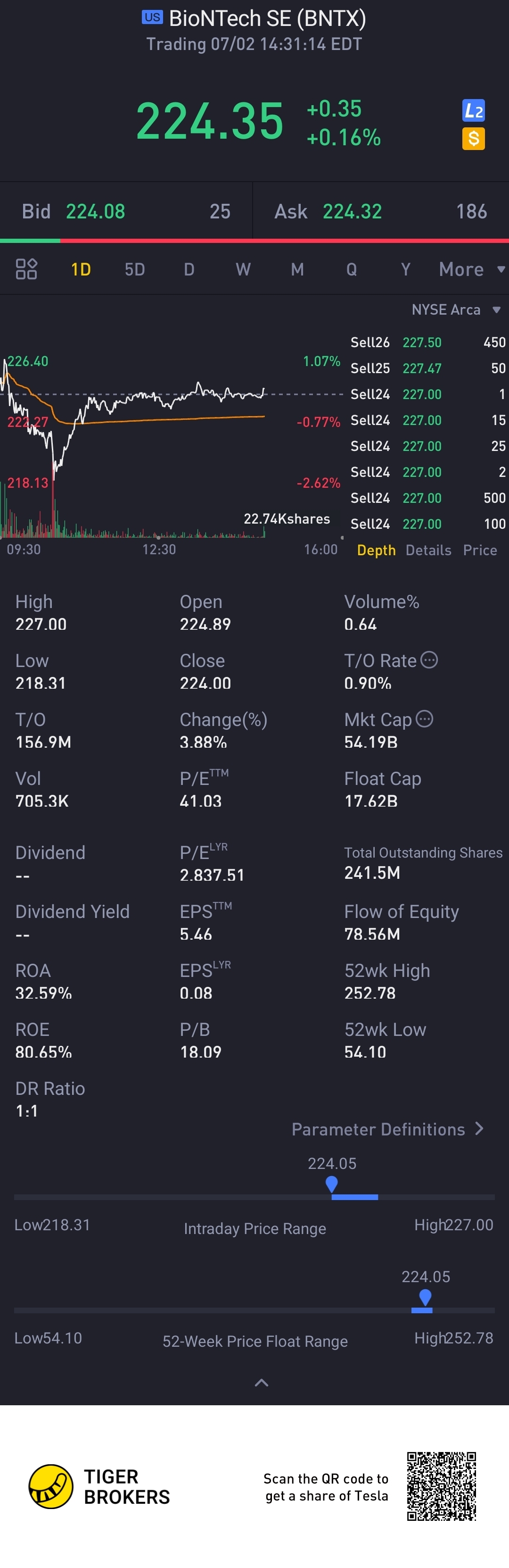The height and width of the screenshot is (1568, 509).
Task: Open the chart layout grid icon
Action: coord(26,269)
